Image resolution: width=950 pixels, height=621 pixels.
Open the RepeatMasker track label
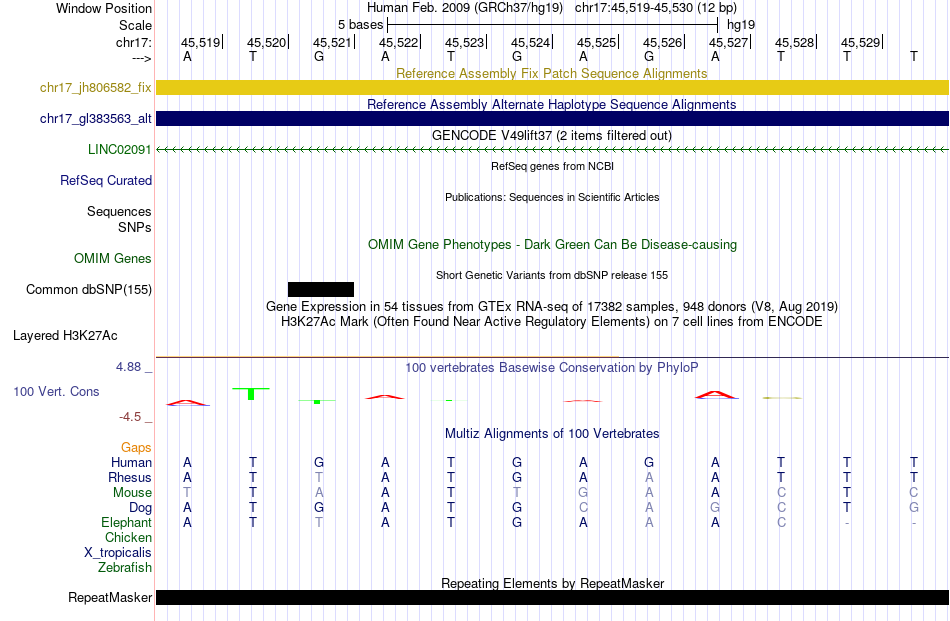pyautogui.click(x=110, y=597)
